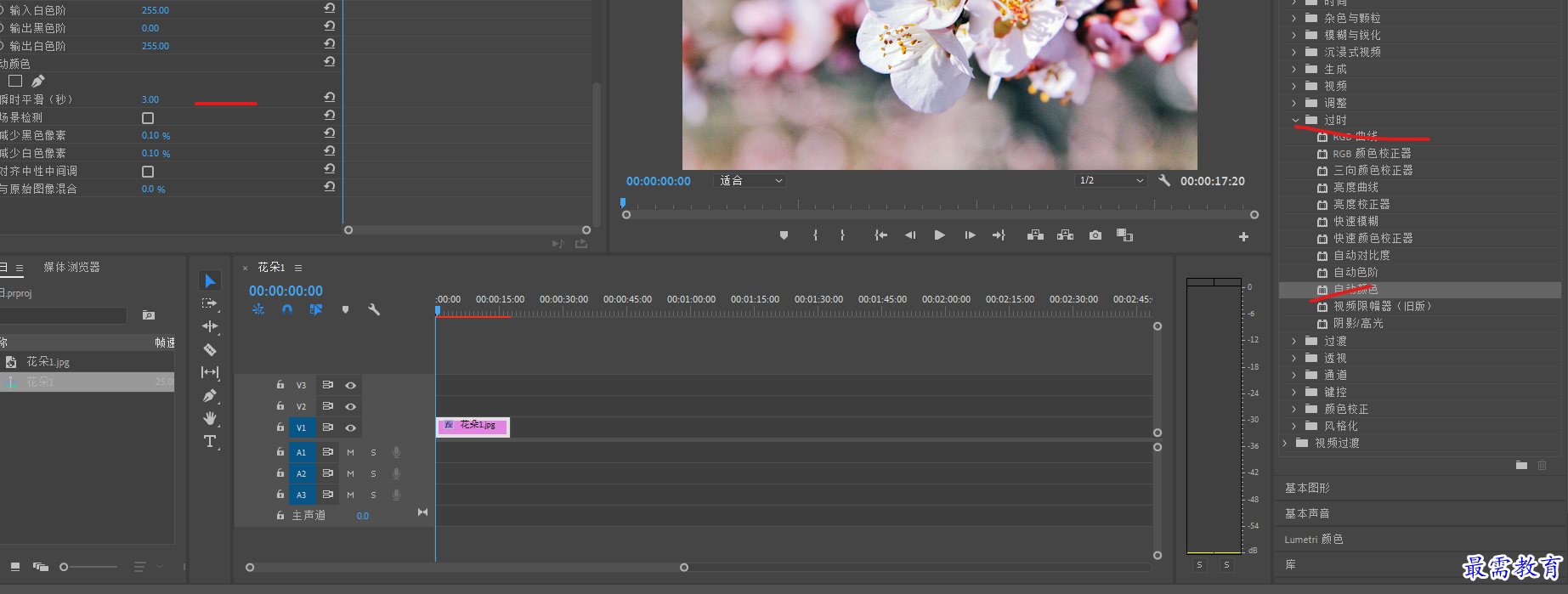Select 花朵1.jpg clip on the timeline
1568x594 pixels.
point(473,427)
